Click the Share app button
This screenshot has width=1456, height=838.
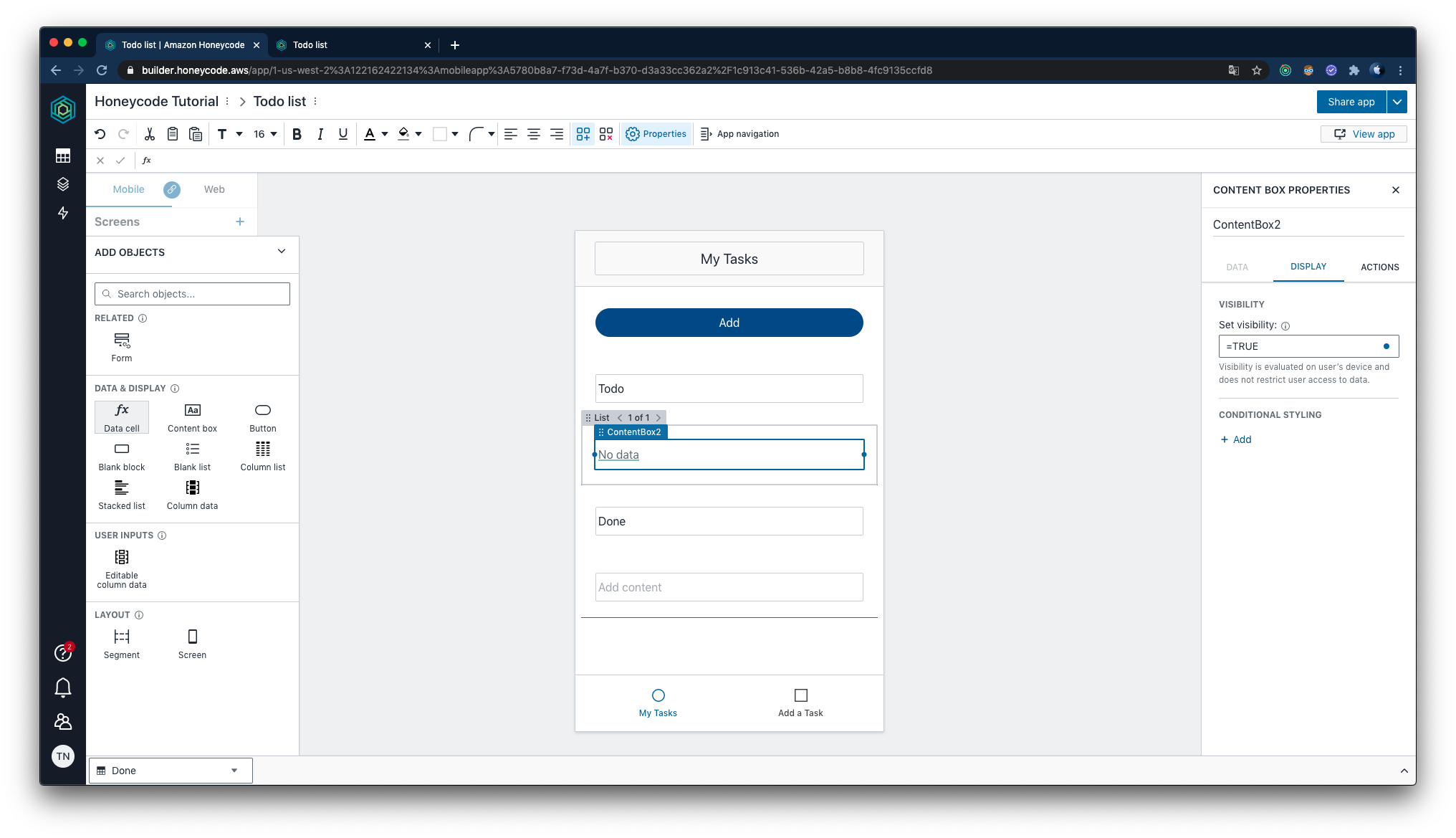click(1351, 102)
